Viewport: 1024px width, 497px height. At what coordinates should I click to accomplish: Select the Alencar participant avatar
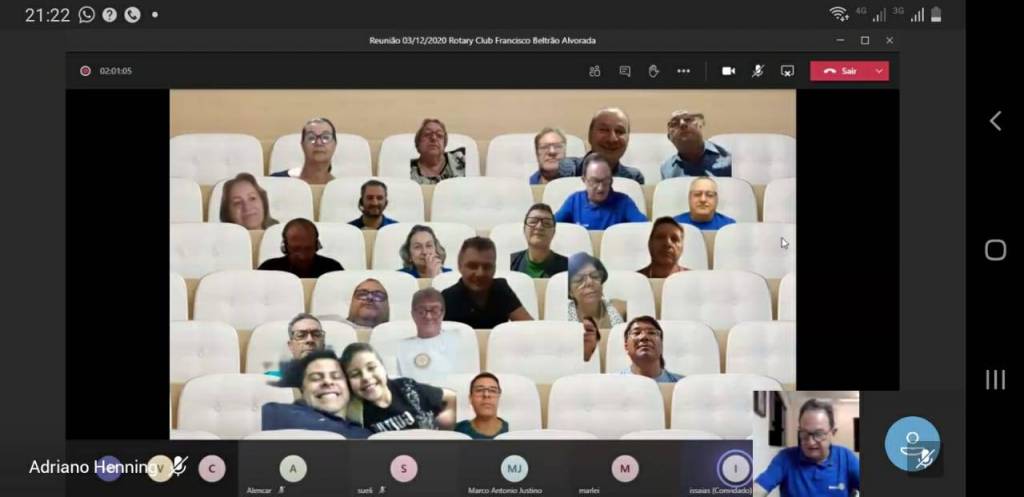pyautogui.click(x=292, y=468)
